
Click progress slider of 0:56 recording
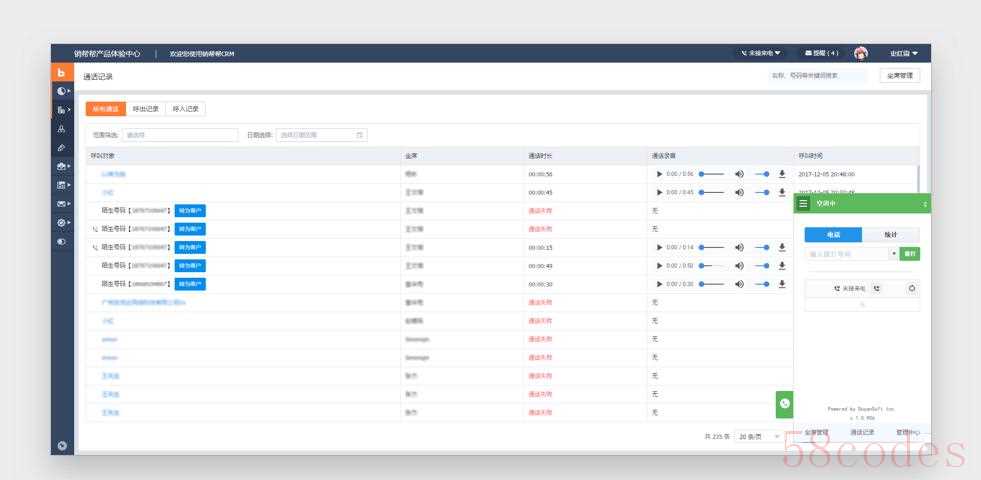point(712,174)
